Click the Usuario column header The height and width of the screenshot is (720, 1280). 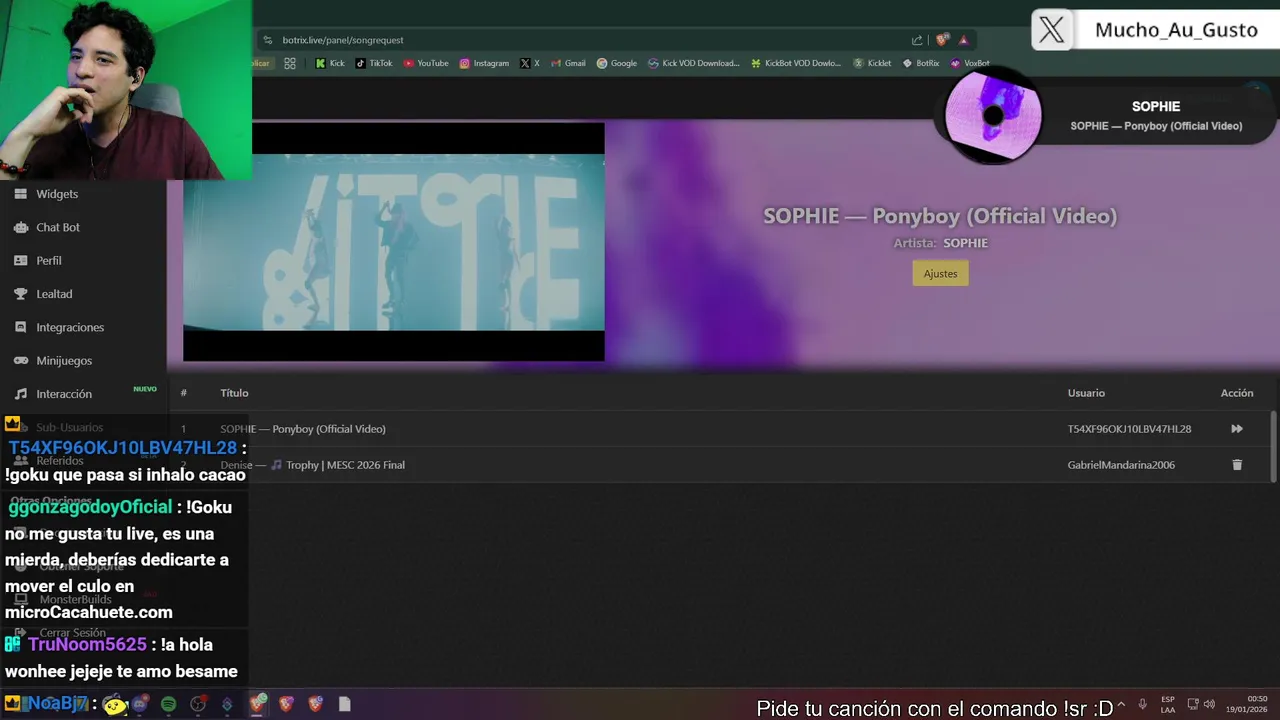(x=1086, y=393)
